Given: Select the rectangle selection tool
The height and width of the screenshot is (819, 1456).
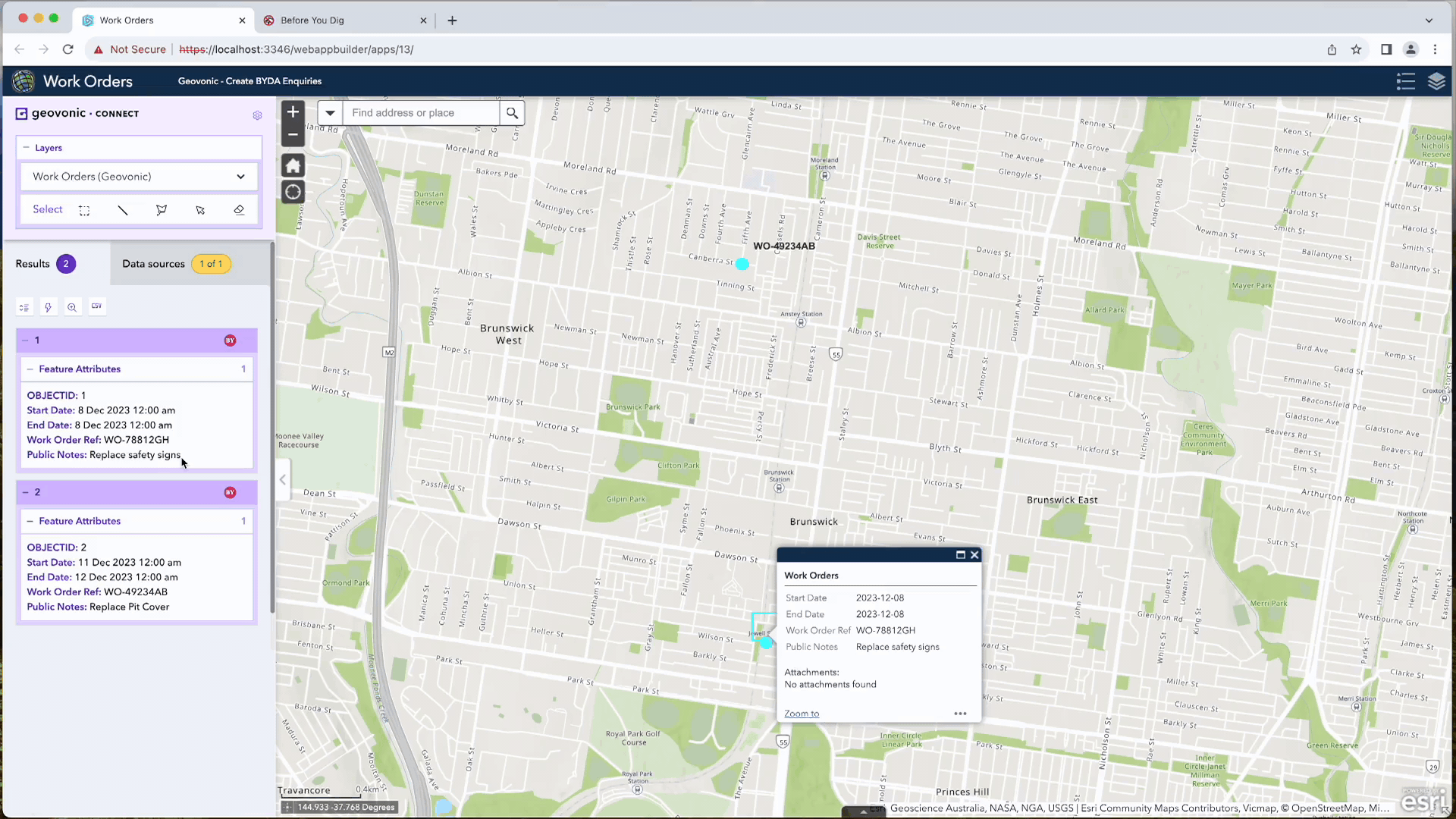Looking at the screenshot, I should [x=84, y=210].
